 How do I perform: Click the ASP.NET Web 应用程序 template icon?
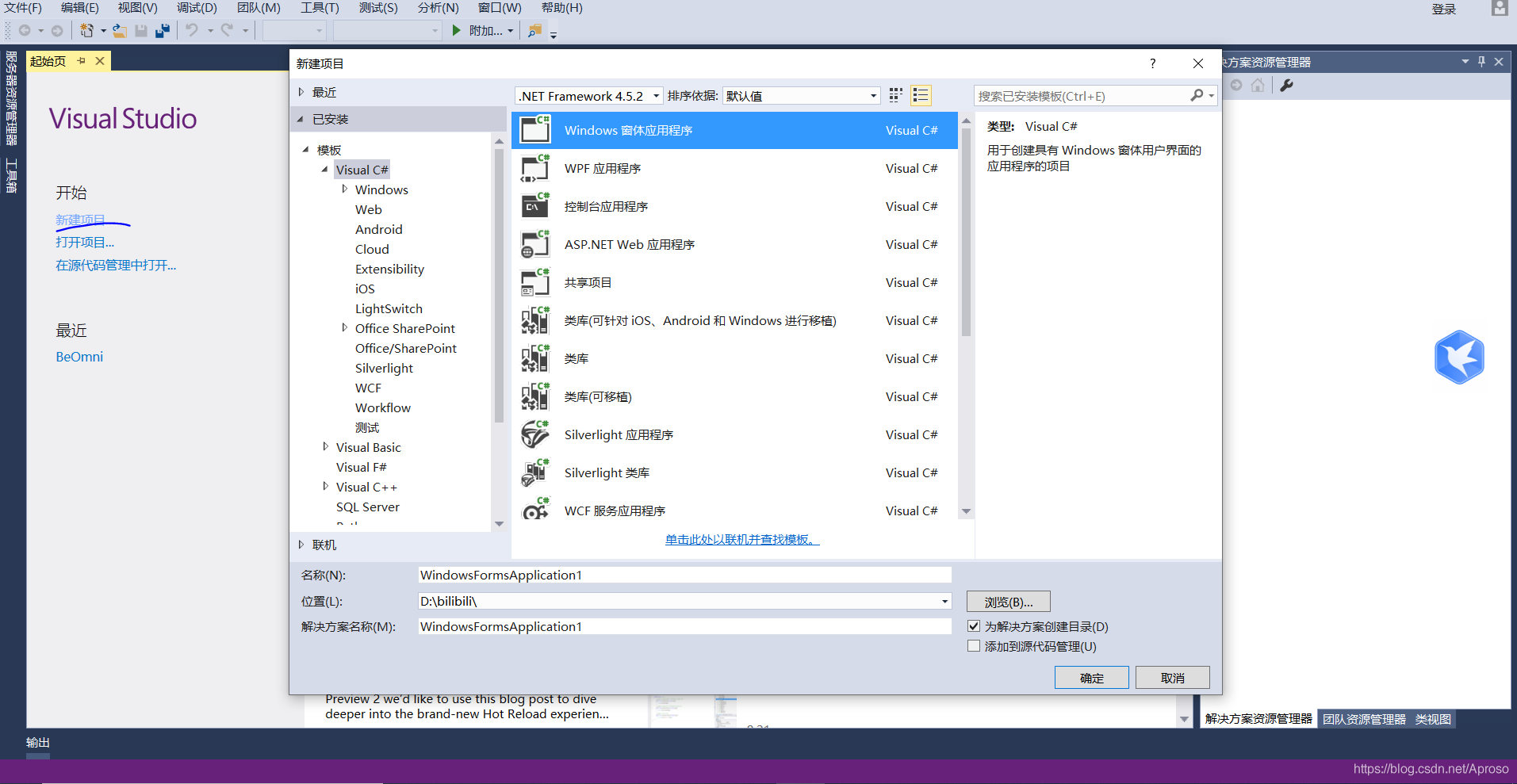coord(535,244)
